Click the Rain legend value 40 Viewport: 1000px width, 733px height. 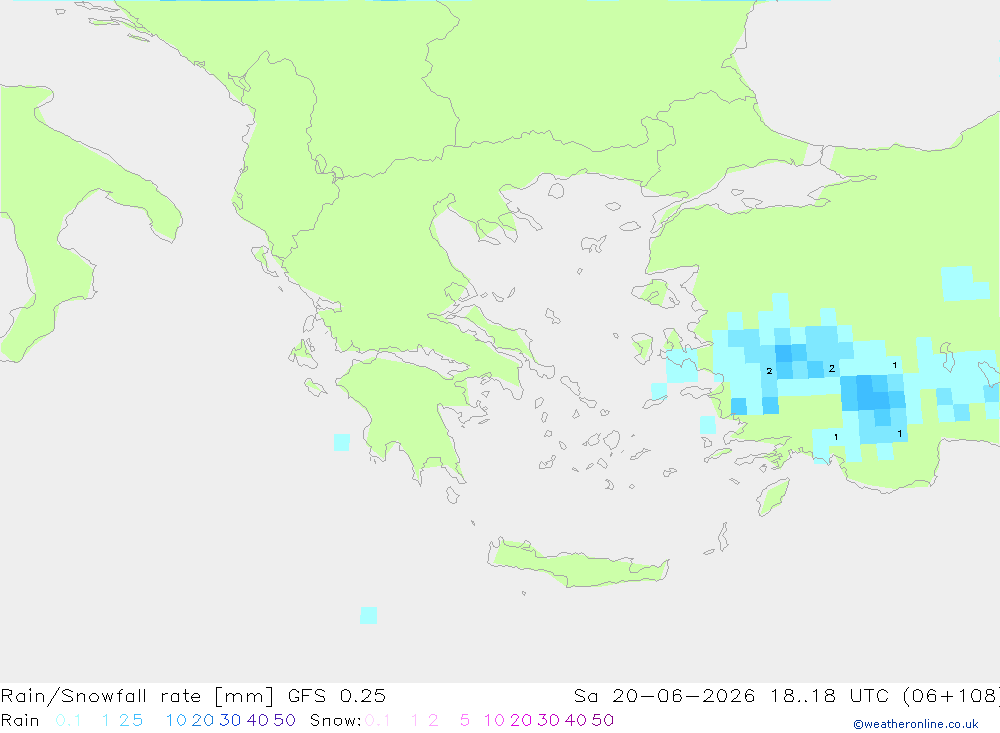point(258,720)
